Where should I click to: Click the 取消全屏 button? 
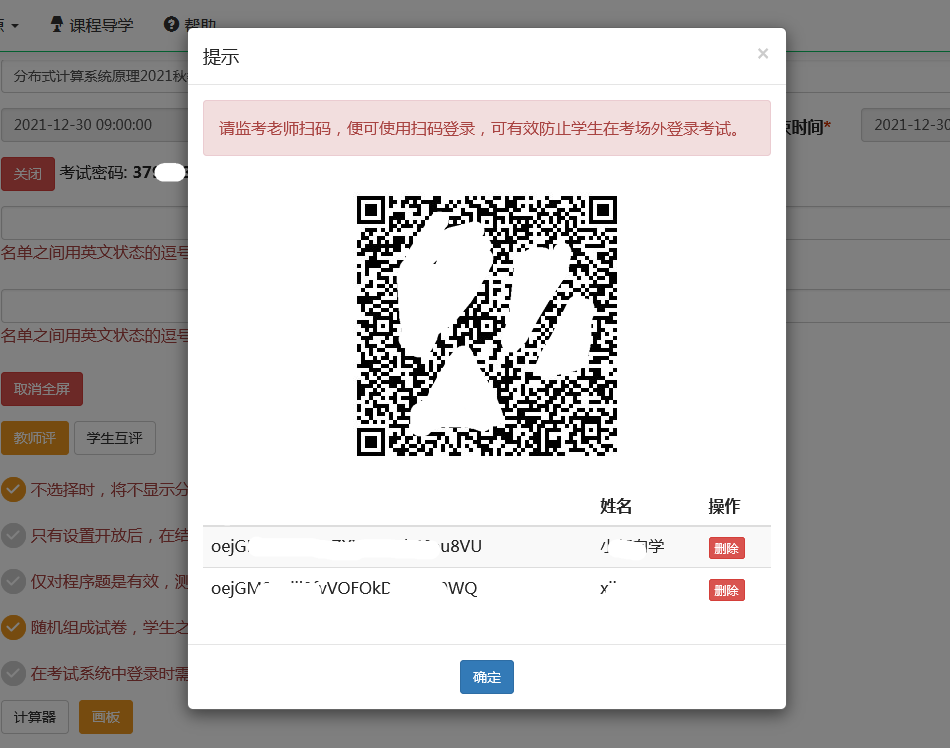[42, 389]
